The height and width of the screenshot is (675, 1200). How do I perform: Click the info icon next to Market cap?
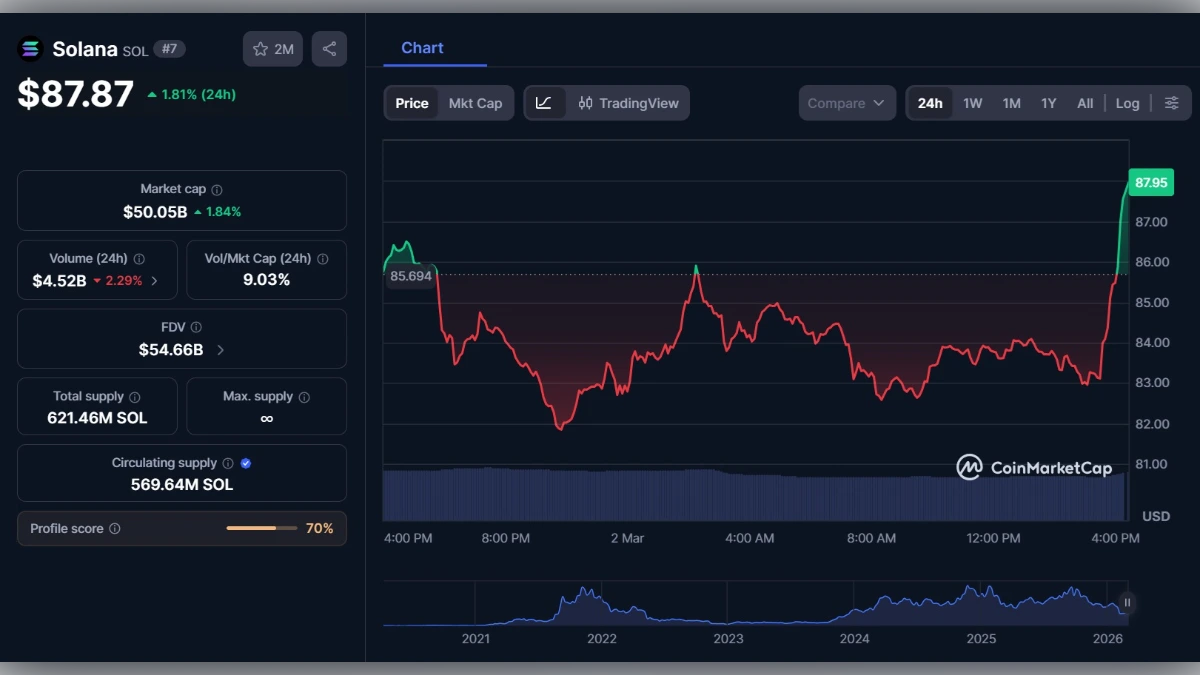218,187
